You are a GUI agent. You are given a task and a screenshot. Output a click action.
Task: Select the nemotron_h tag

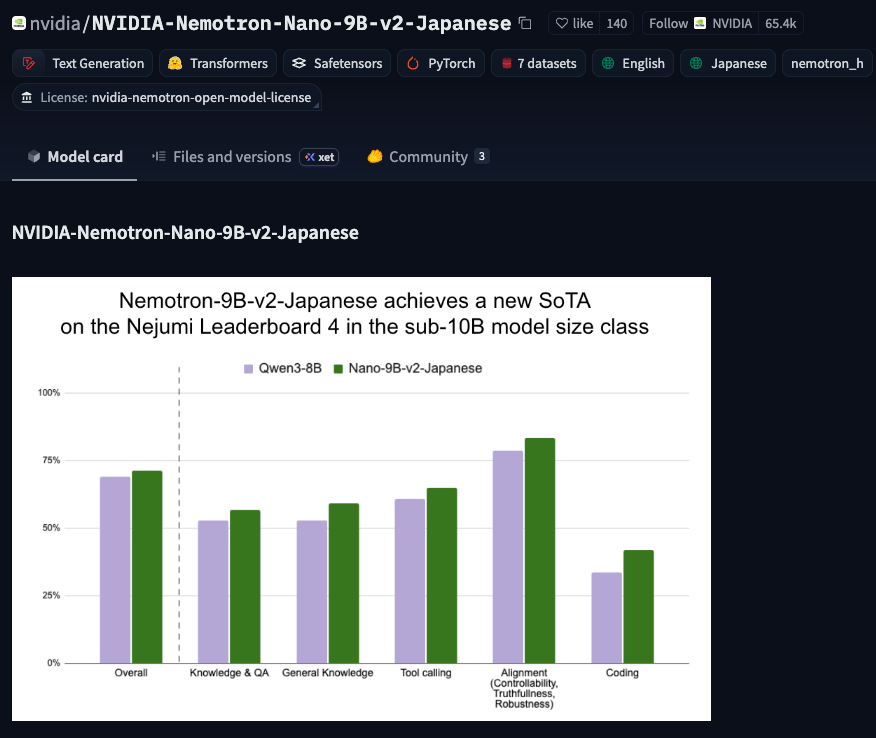point(827,63)
